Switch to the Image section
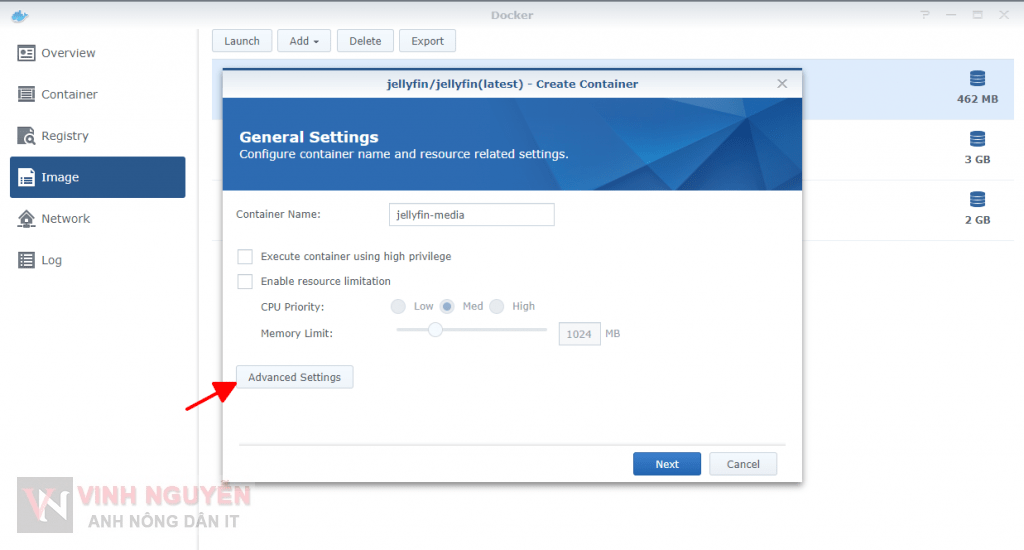Viewport: 1024px width, 550px height. [x=97, y=177]
